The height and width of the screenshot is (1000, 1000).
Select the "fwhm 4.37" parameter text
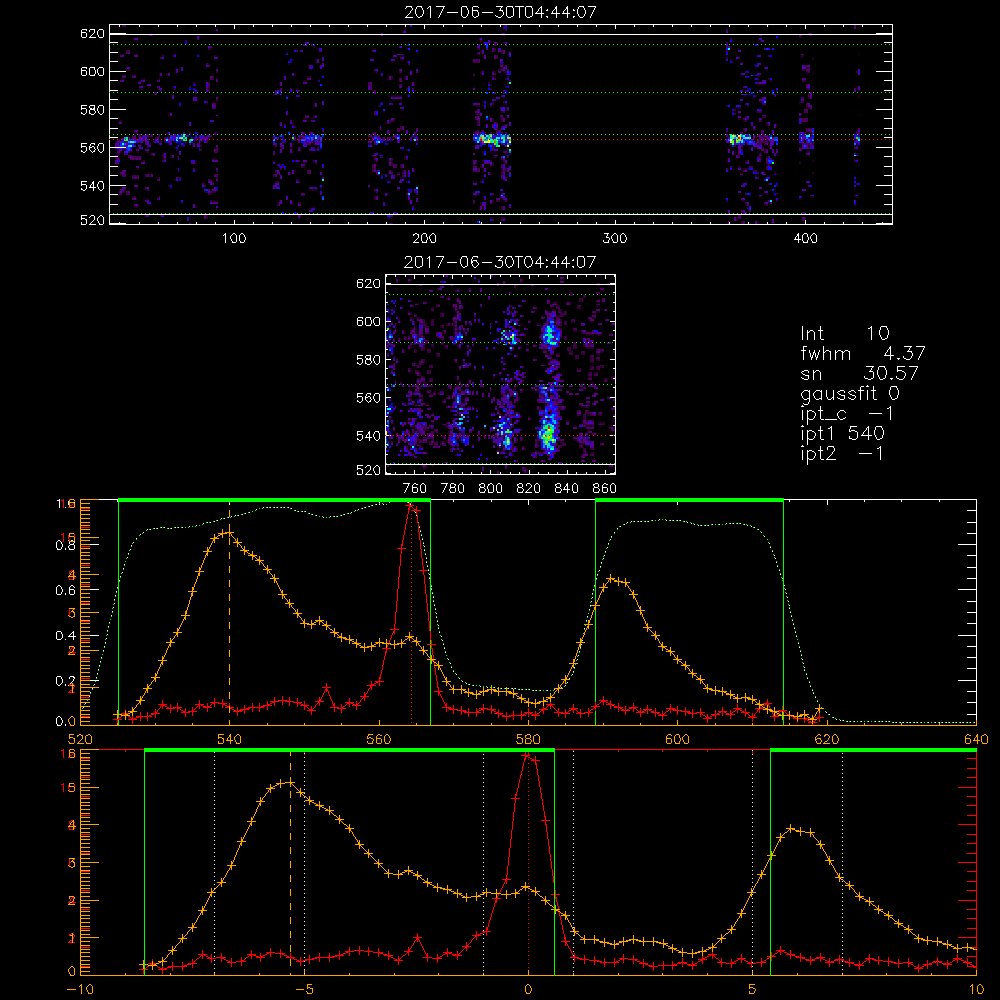(x=863, y=353)
